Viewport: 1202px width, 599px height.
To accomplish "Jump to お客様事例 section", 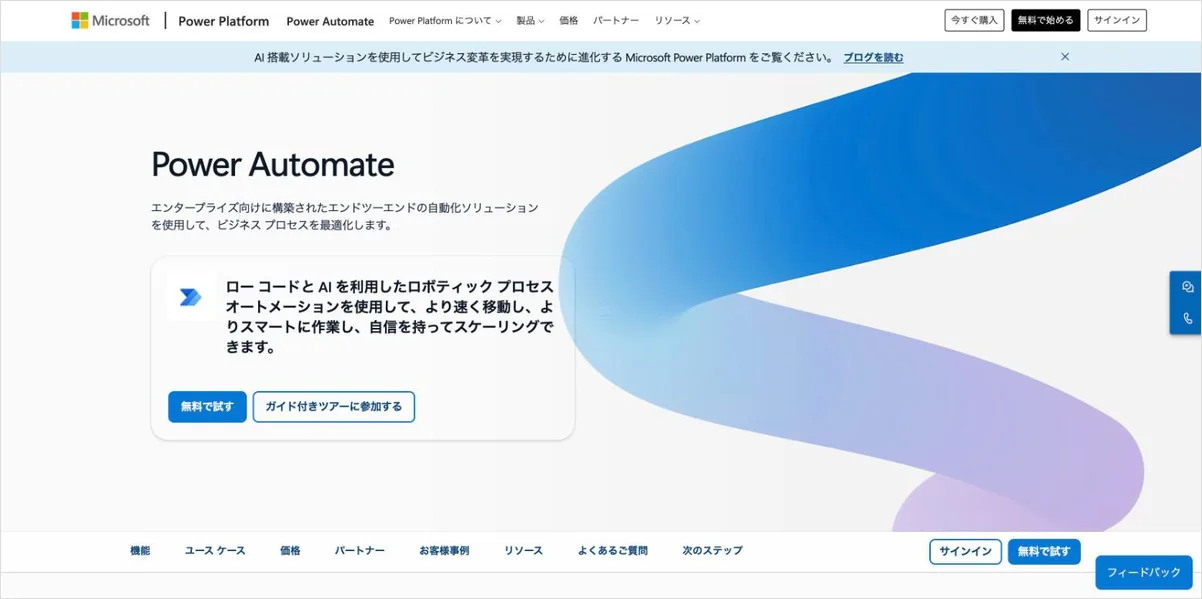I will point(444,551).
